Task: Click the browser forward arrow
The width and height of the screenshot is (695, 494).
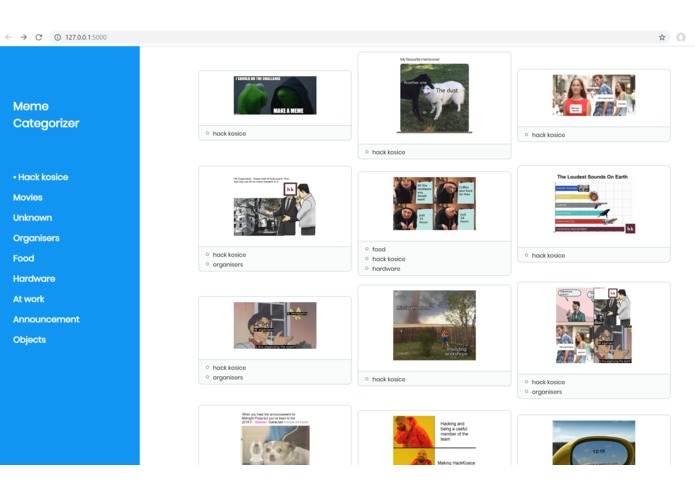Action: 23,37
